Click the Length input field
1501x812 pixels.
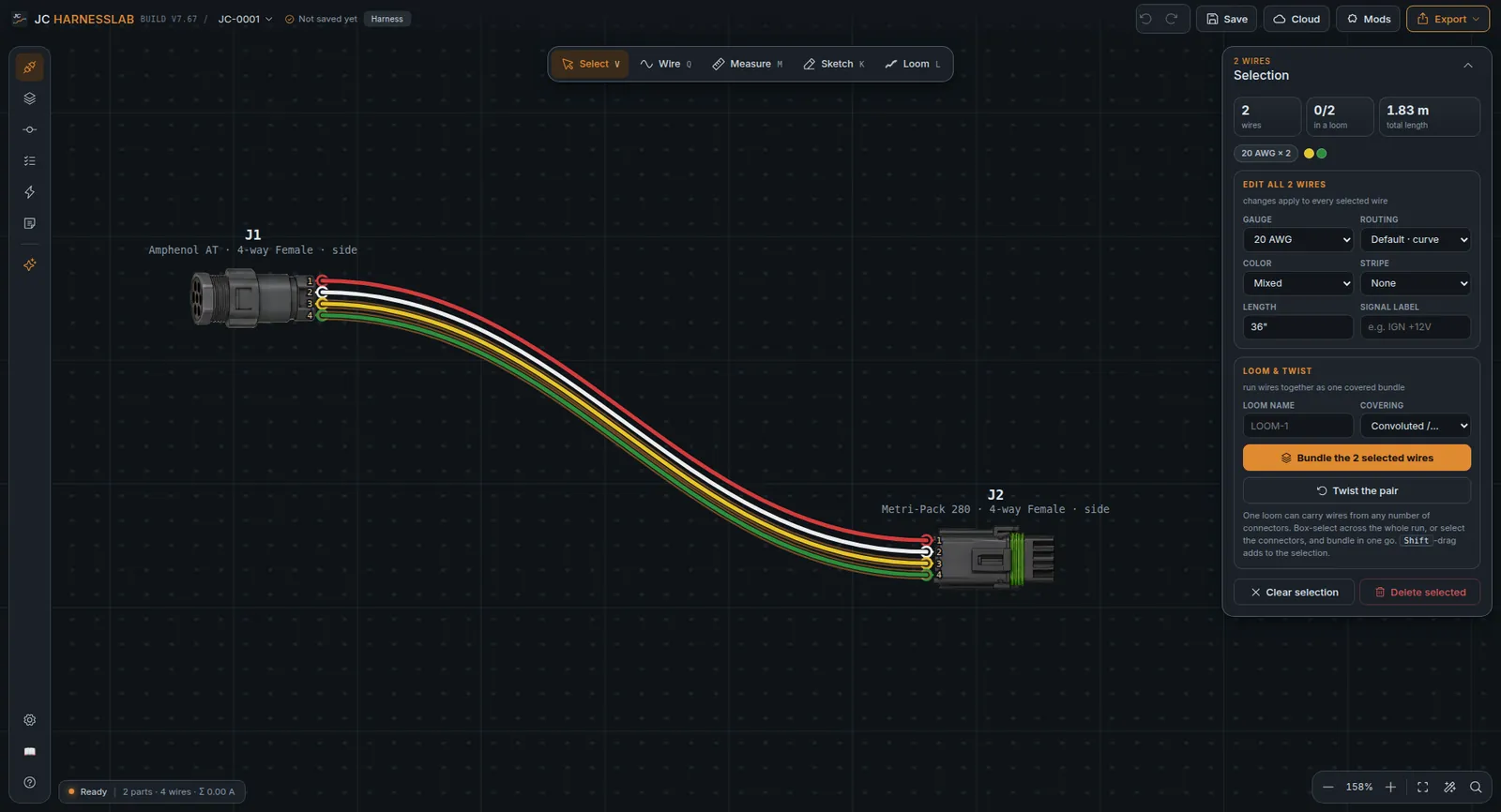[x=1298, y=327]
